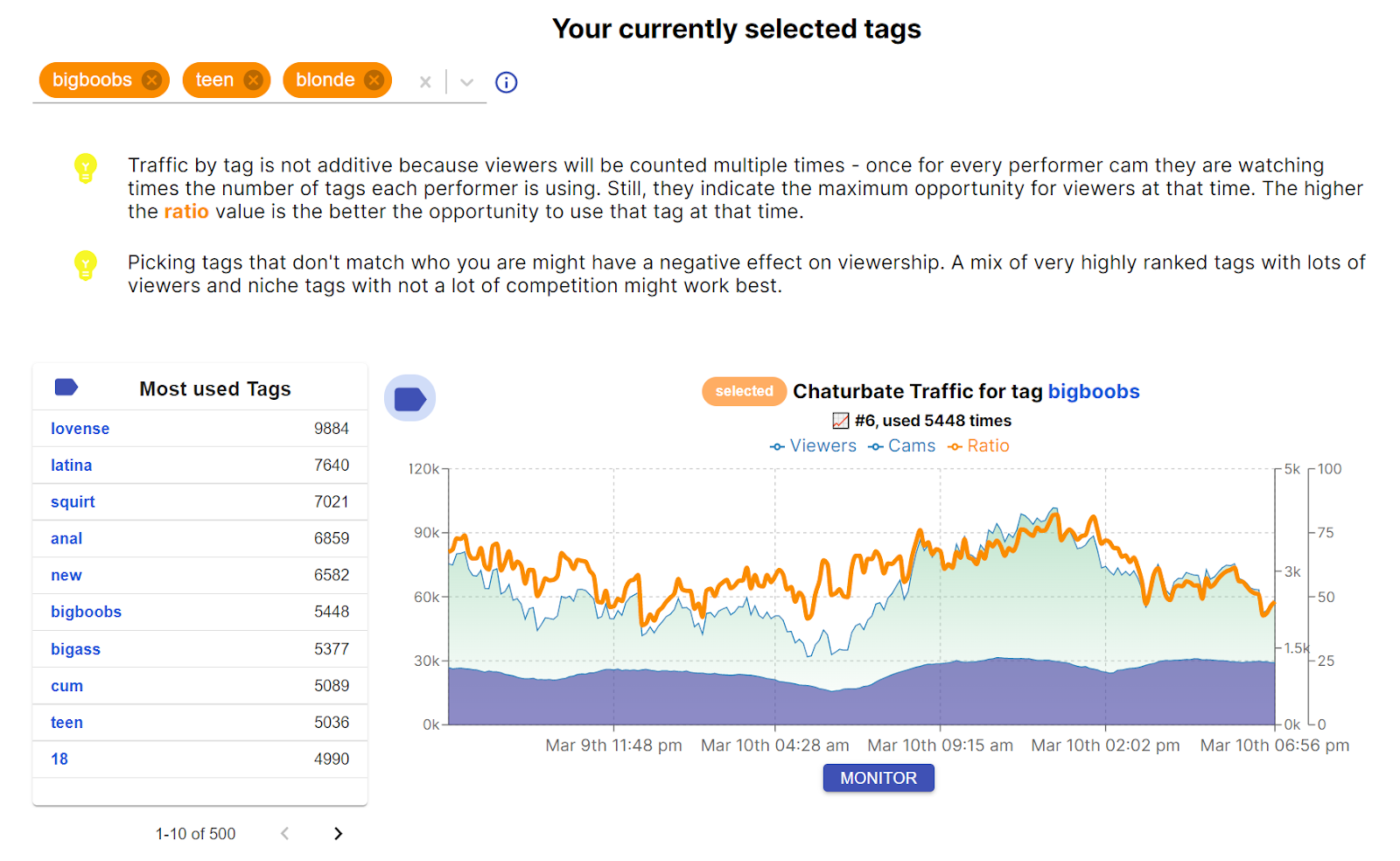The image size is (1400, 861).
Task: Open the squirt tag link
Action: tap(73, 502)
